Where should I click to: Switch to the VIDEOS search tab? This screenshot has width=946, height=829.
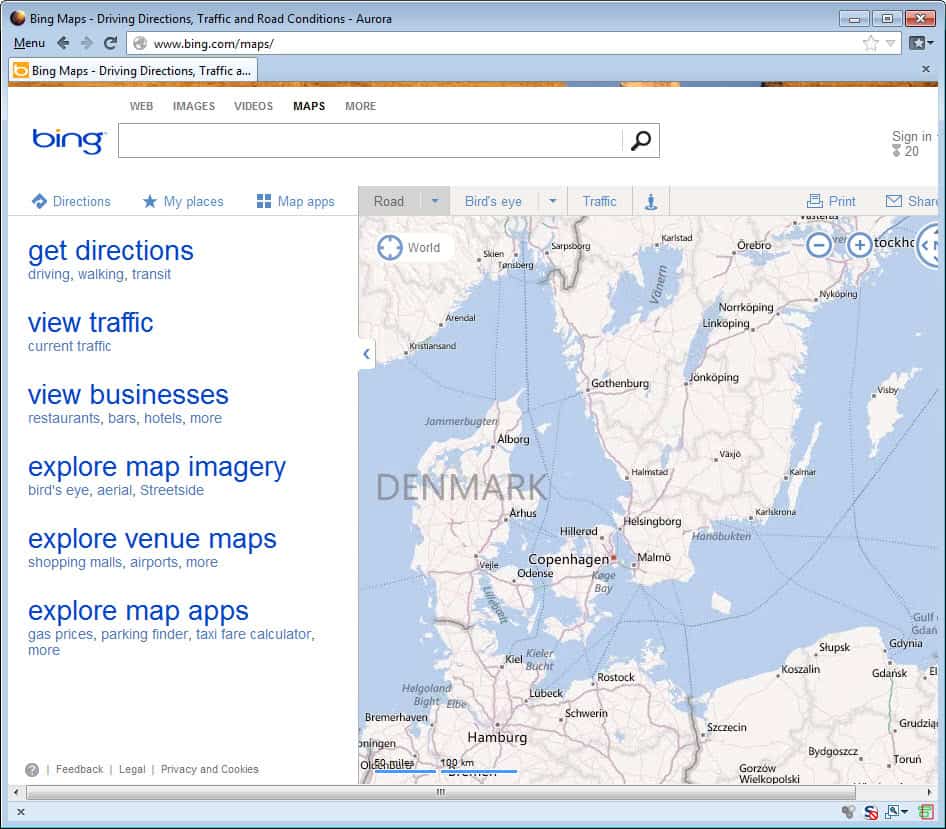click(x=253, y=106)
